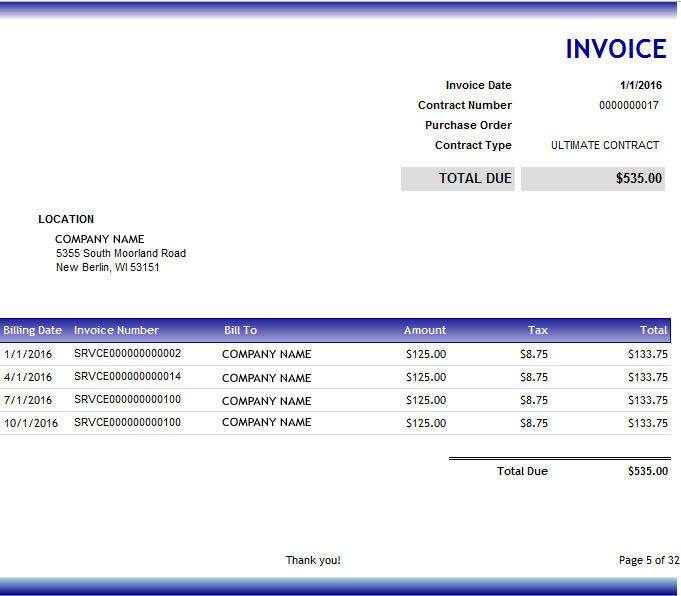Click the Billing Date column header
This screenshot has width=681, height=596.
coord(33,330)
